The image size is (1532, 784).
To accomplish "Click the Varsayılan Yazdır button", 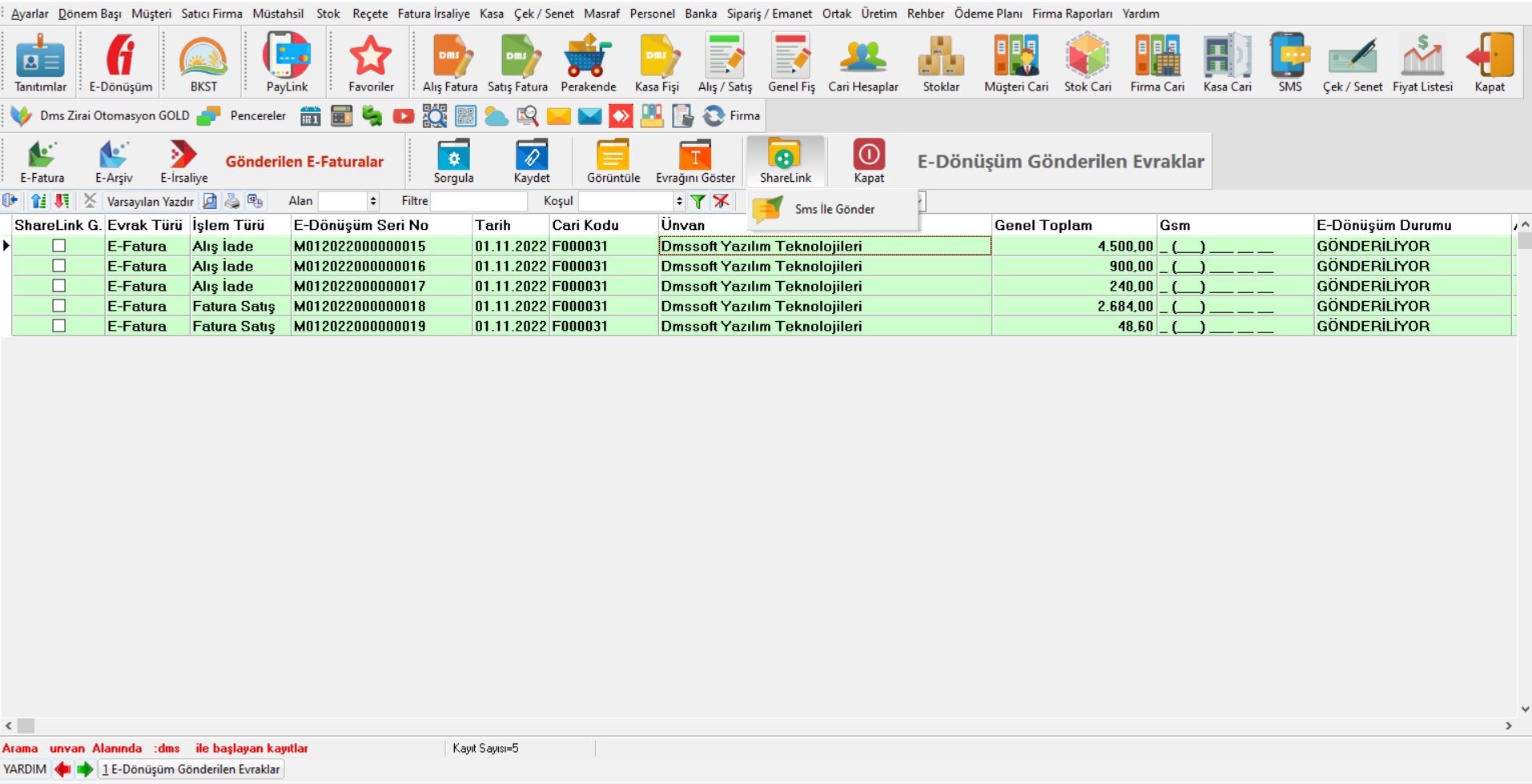I will pos(150,201).
